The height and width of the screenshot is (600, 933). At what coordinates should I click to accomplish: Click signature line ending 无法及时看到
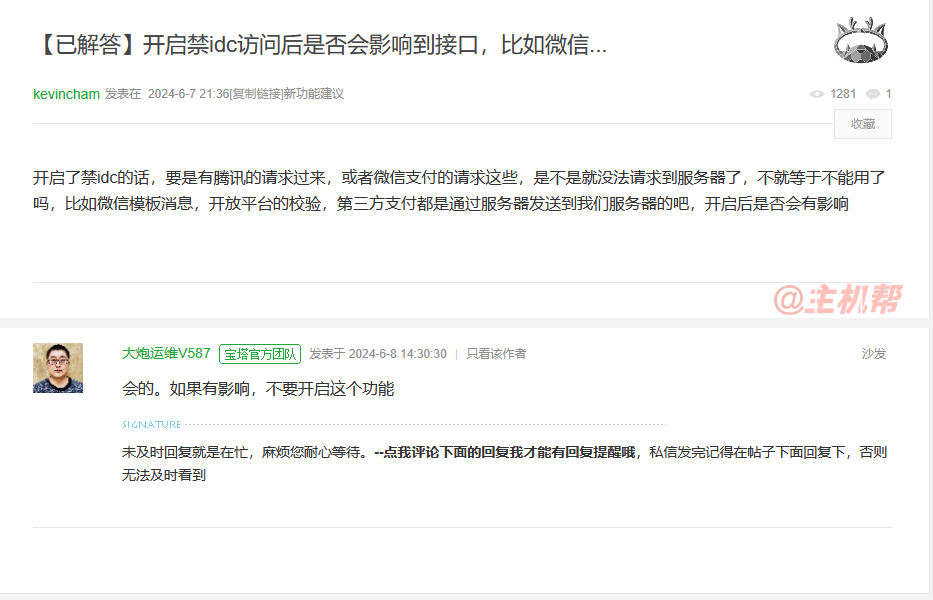tap(164, 475)
